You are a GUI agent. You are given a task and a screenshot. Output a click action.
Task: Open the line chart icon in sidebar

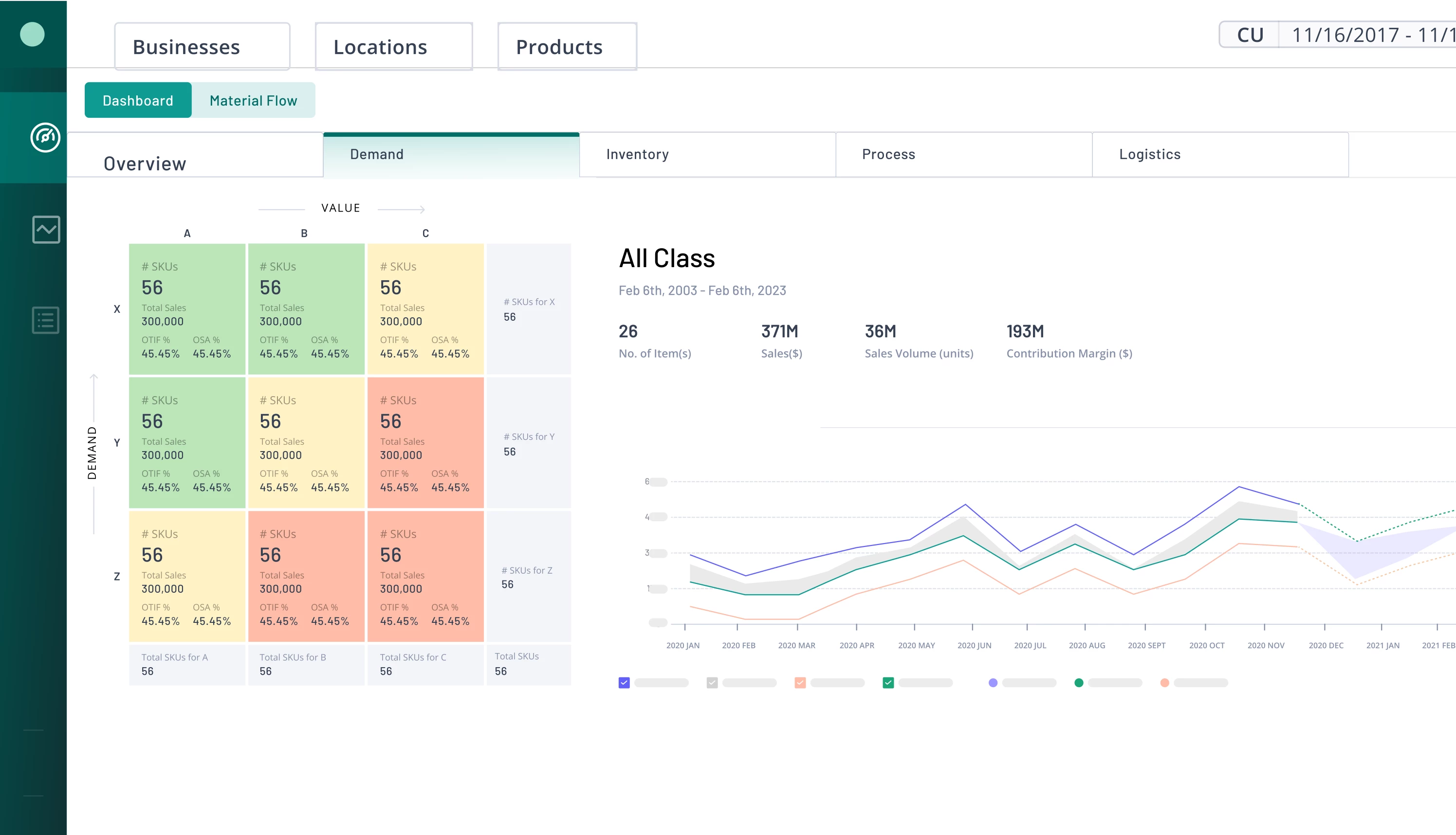coord(46,229)
